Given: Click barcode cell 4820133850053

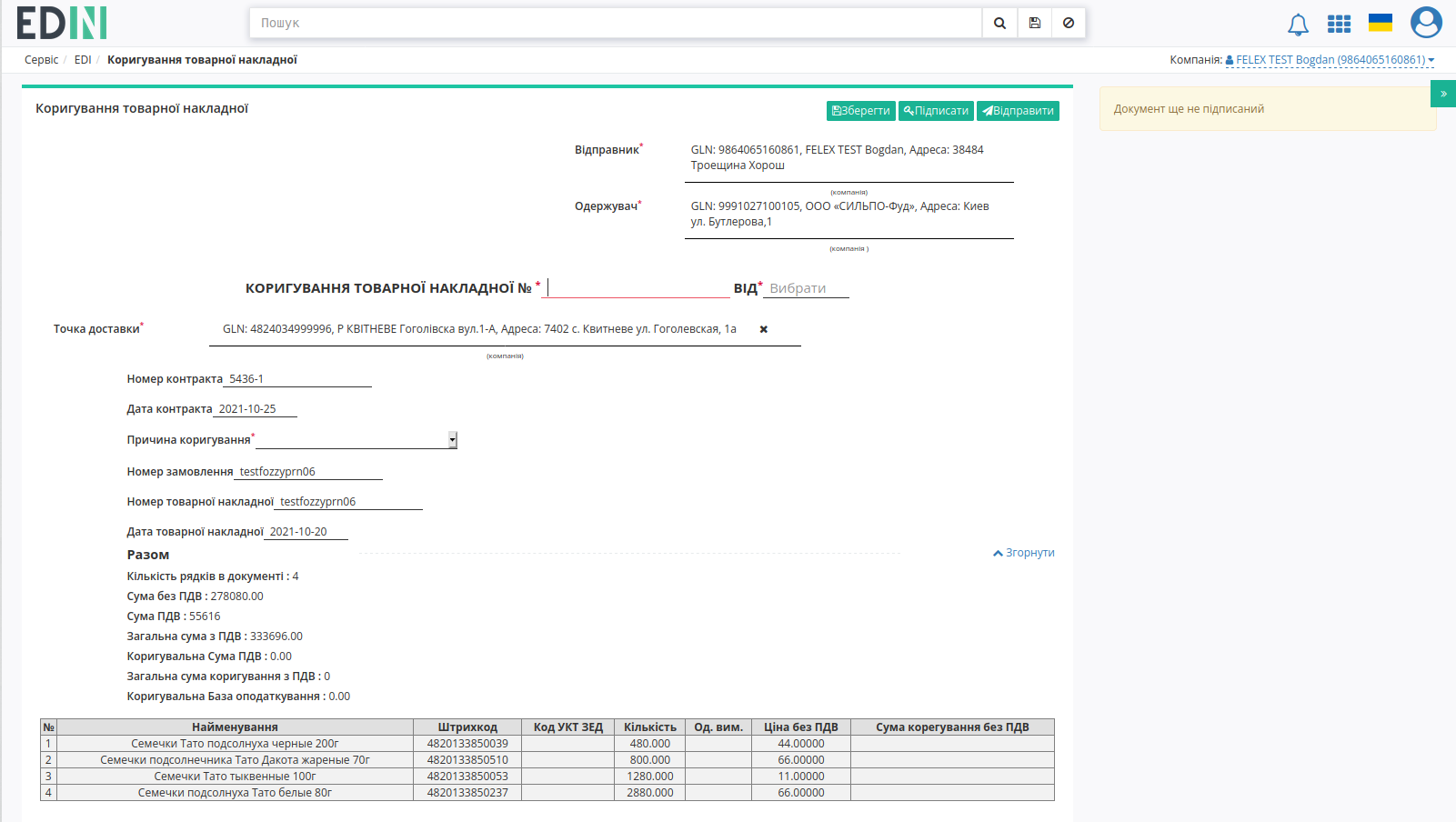Looking at the screenshot, I should click(x=467, y=777).
